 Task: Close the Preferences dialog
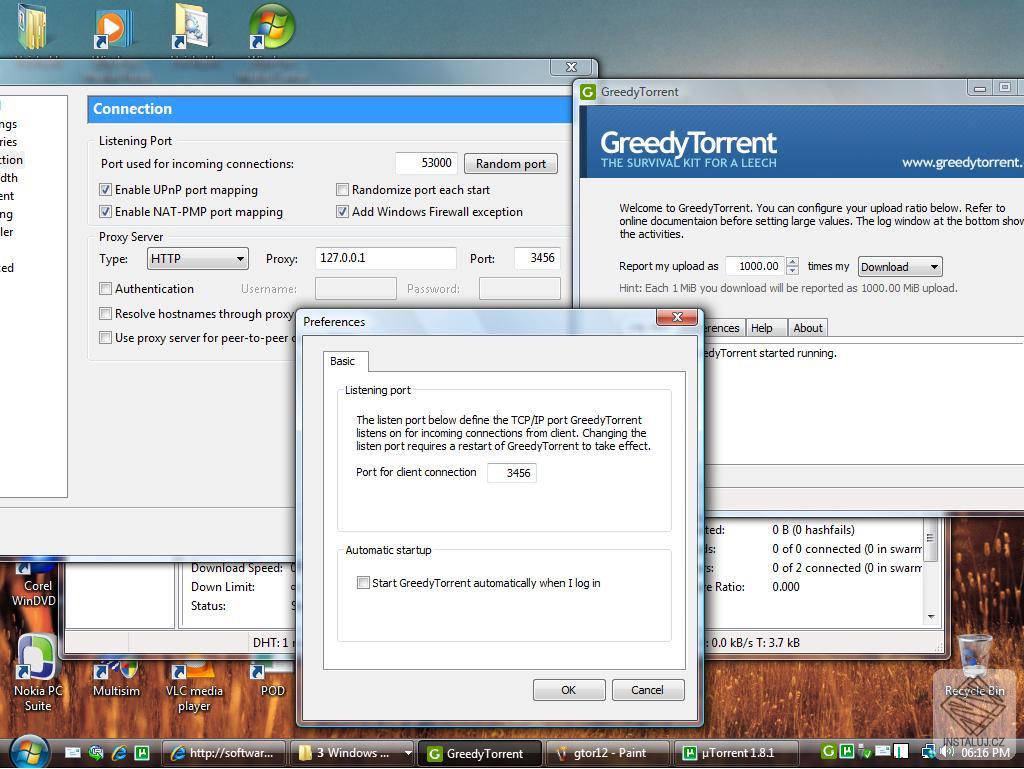tap(677, 317)
